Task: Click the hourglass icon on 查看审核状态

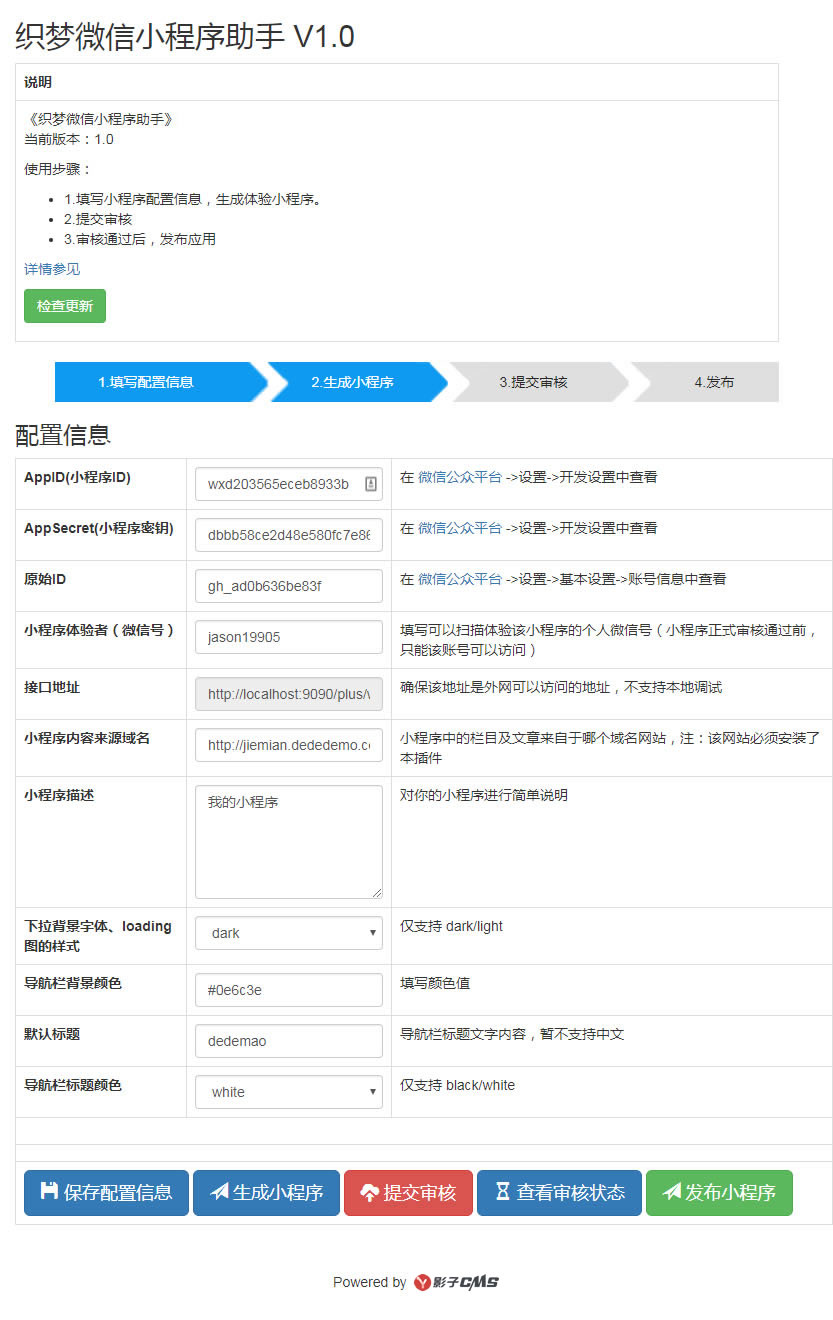Action: tap(503, 1192)
